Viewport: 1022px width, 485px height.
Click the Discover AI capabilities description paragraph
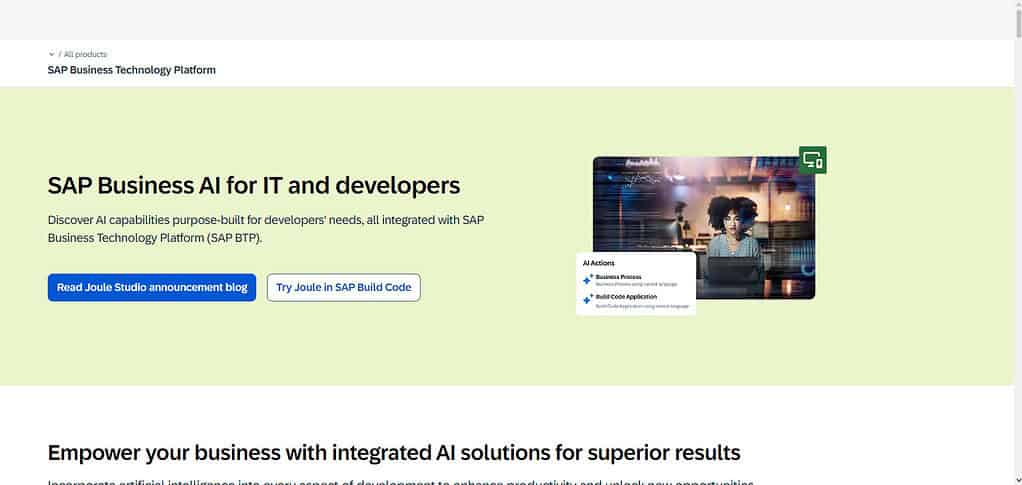(x=266, y=229)
